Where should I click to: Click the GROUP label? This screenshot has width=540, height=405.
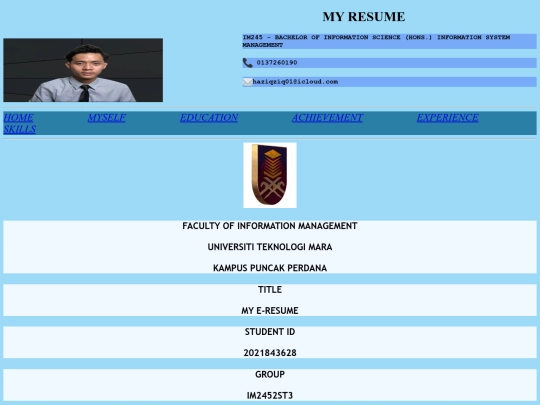270,374
